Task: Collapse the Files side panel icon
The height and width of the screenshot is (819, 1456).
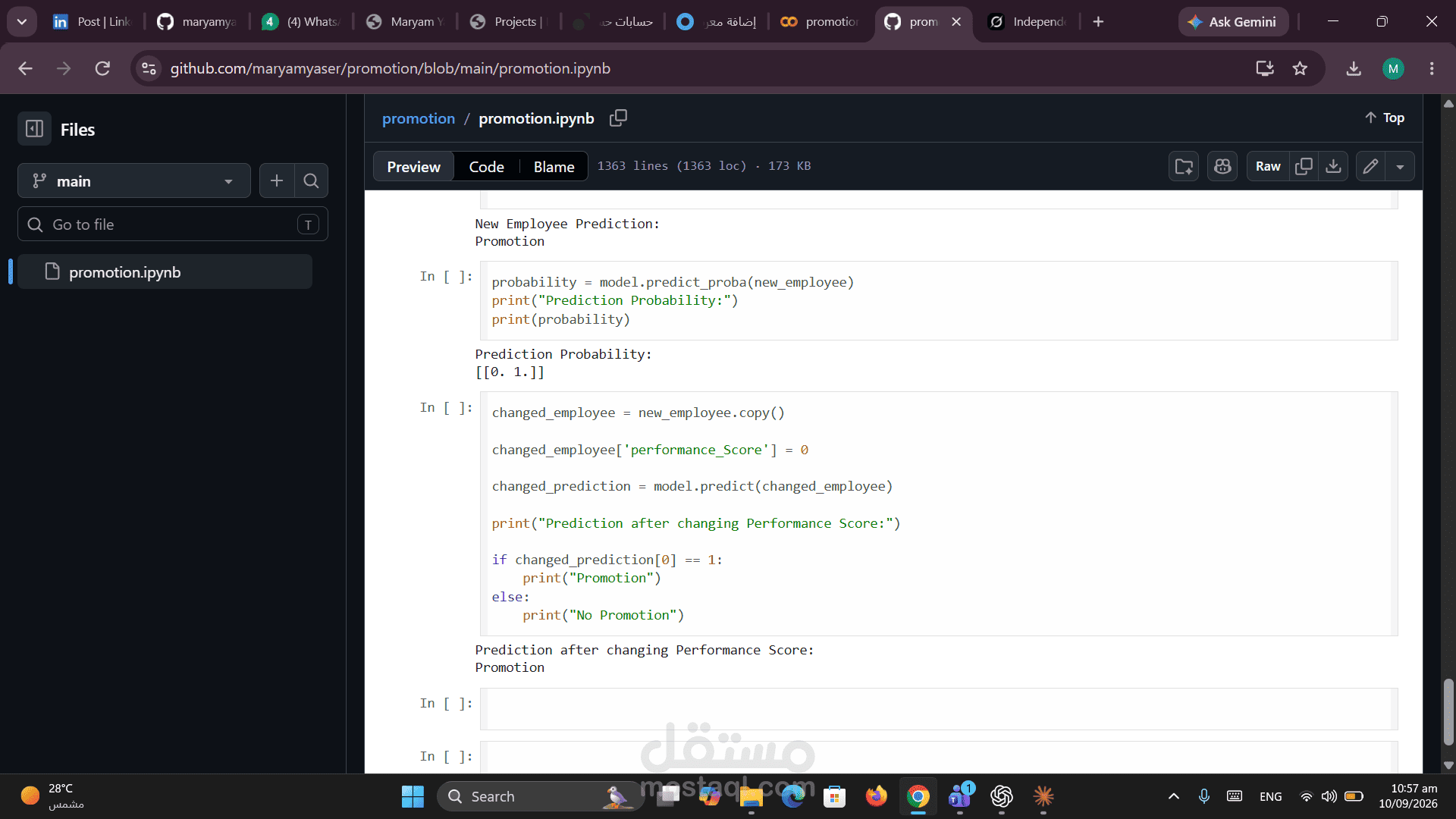Action: [x=35, y=129]
